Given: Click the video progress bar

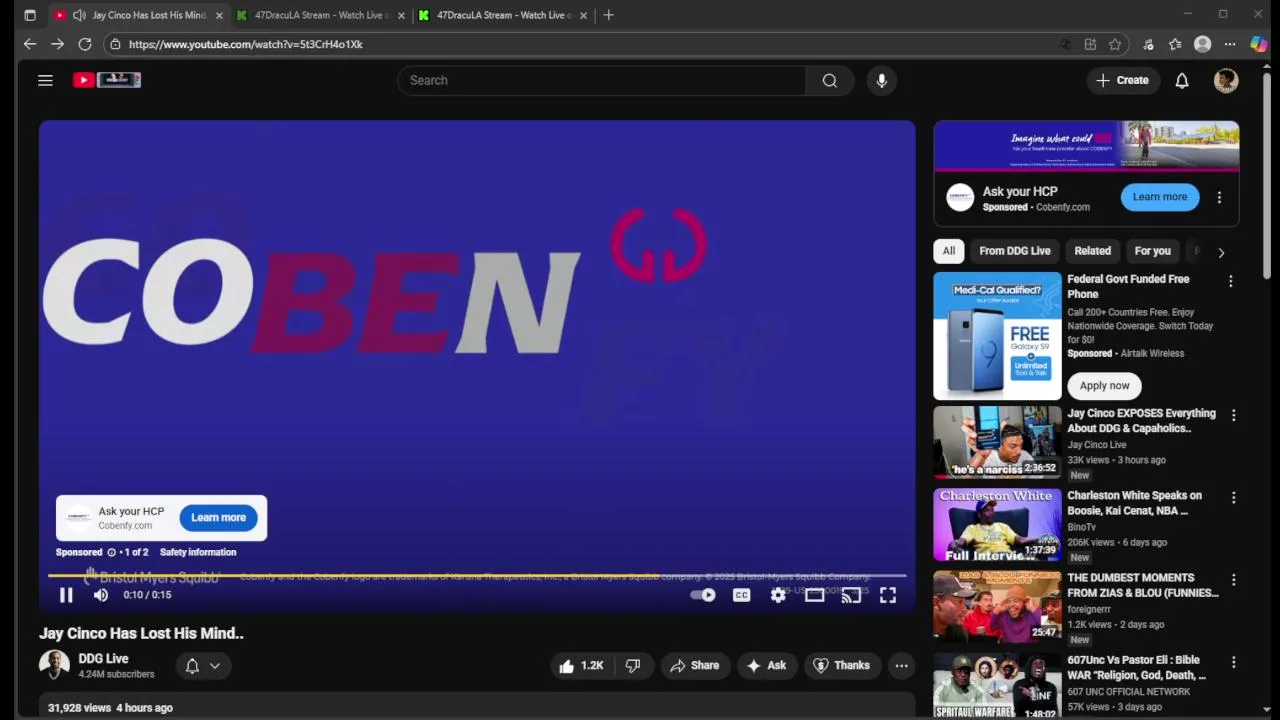Looking at the screenshot, I should point(477,576).
